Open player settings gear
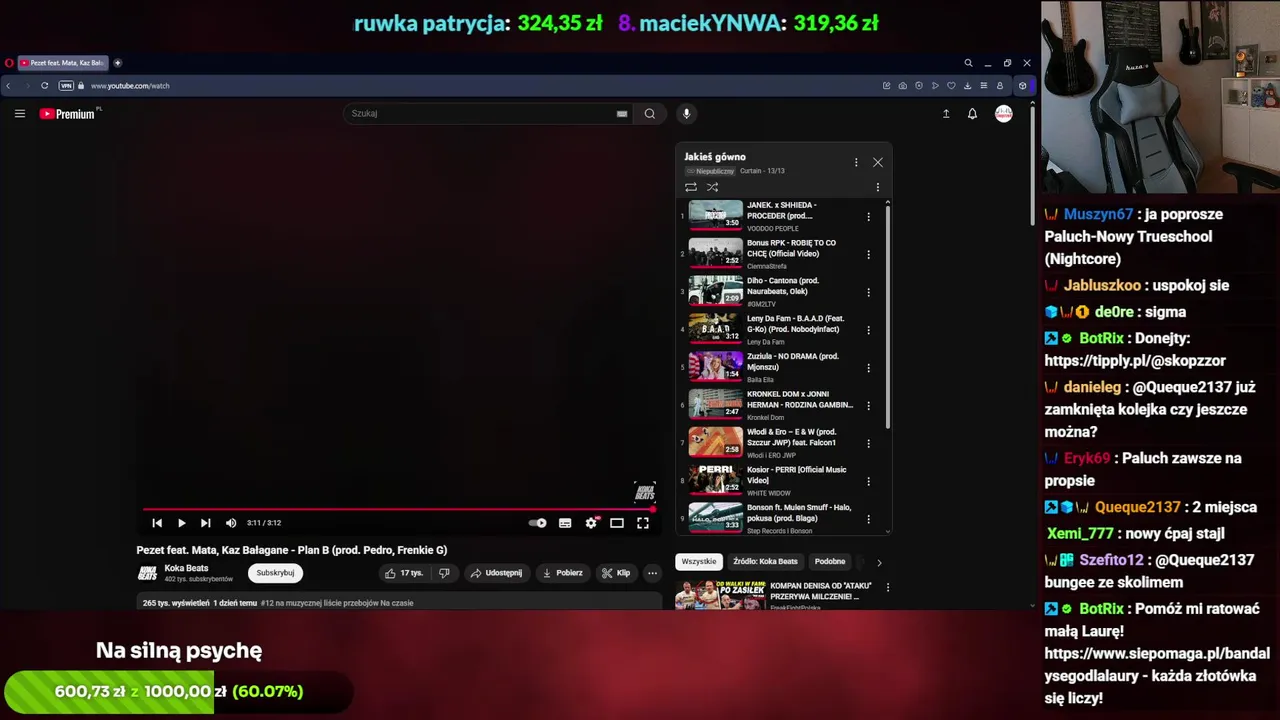This screenshot has width=1280, height=720. 591,523
